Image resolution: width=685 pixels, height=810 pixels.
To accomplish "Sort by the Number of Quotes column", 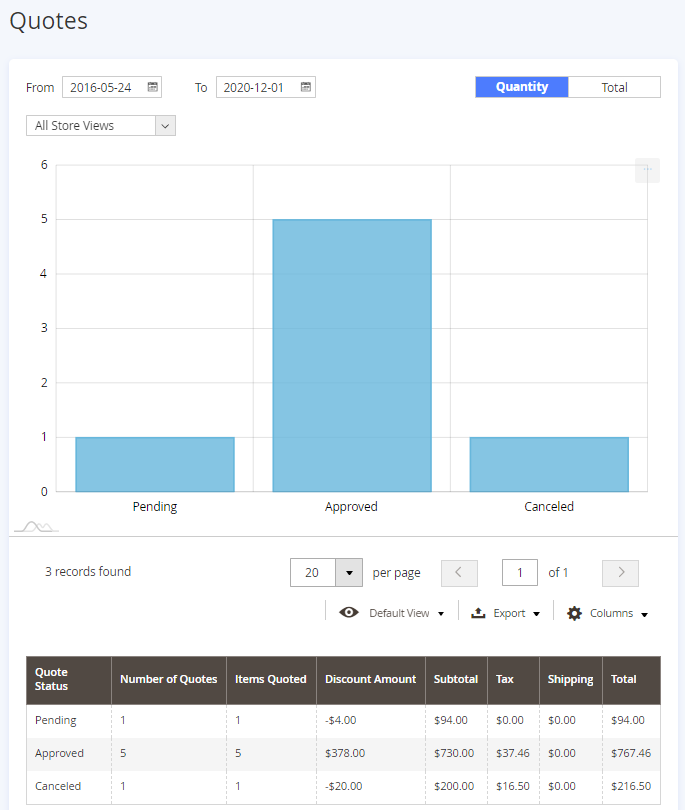I will click(168, 680).
